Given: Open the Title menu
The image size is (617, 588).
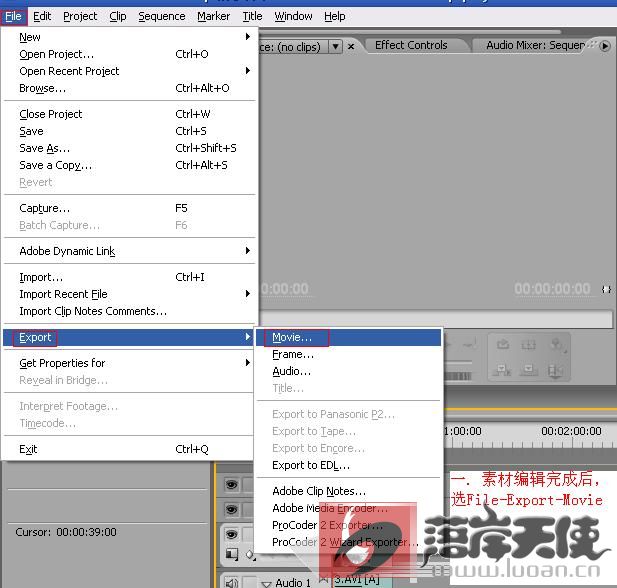Looking at the screenshot, I should pos(252,17).
